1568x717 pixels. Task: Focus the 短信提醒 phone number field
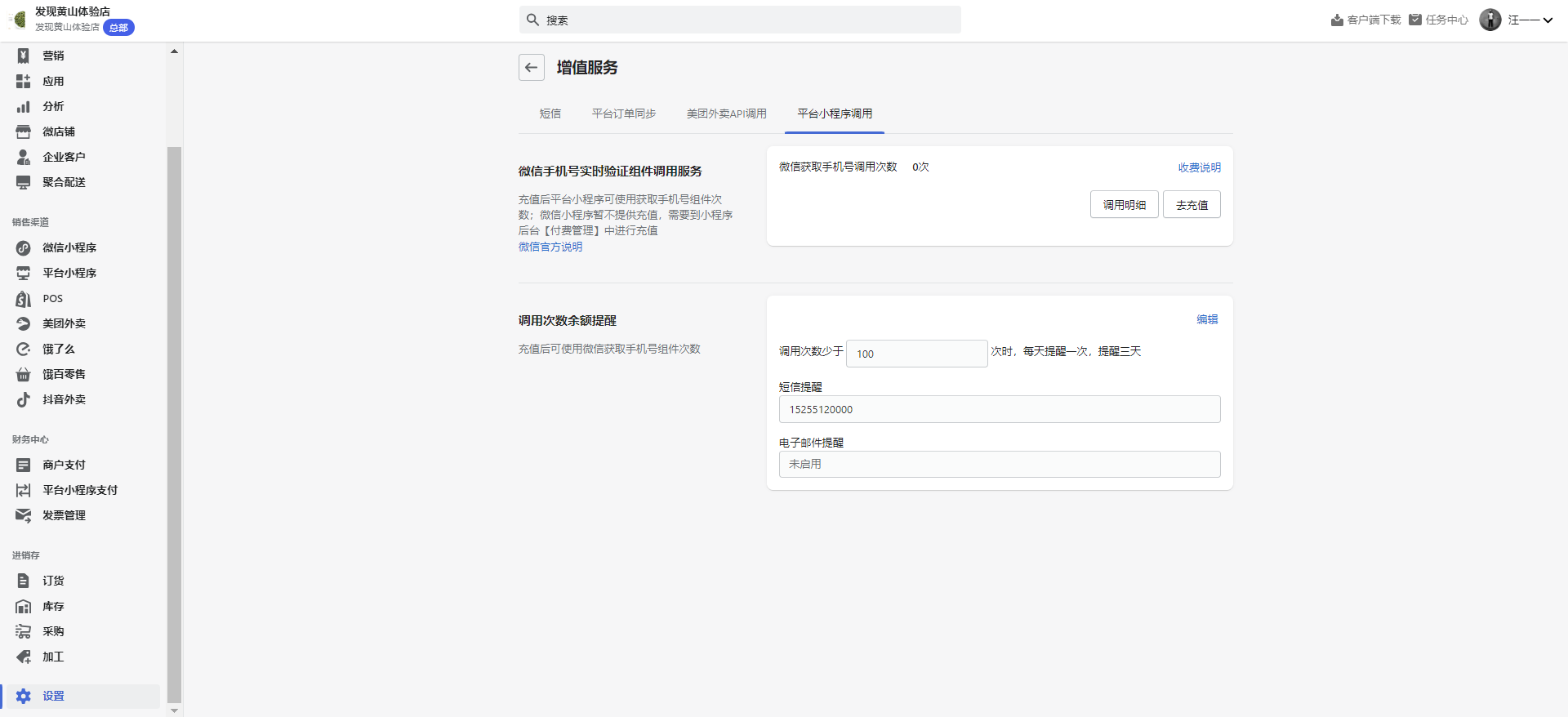tap(1000, 409)
